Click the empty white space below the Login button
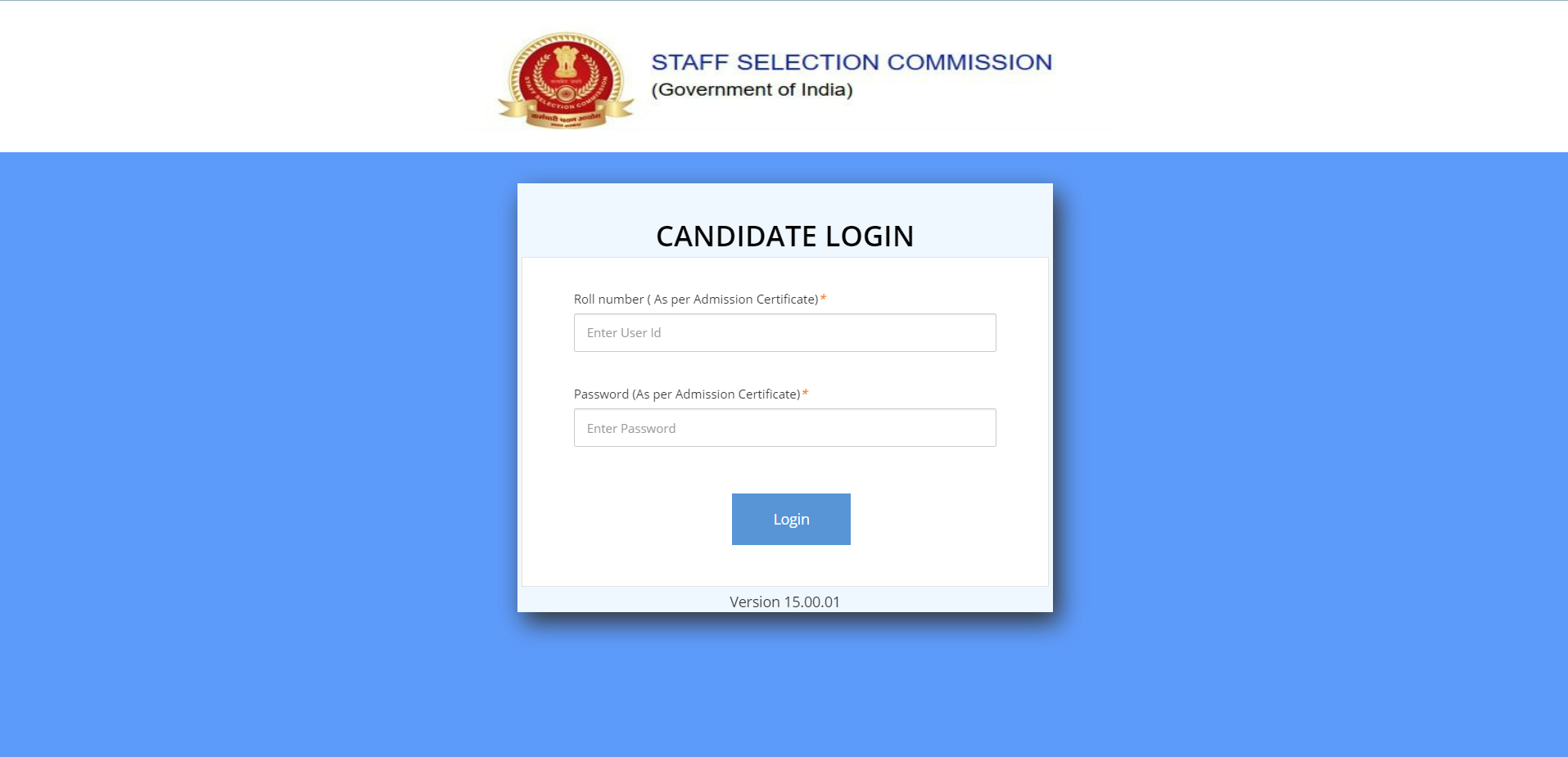1568x757 pixels. tap(784, 565)
